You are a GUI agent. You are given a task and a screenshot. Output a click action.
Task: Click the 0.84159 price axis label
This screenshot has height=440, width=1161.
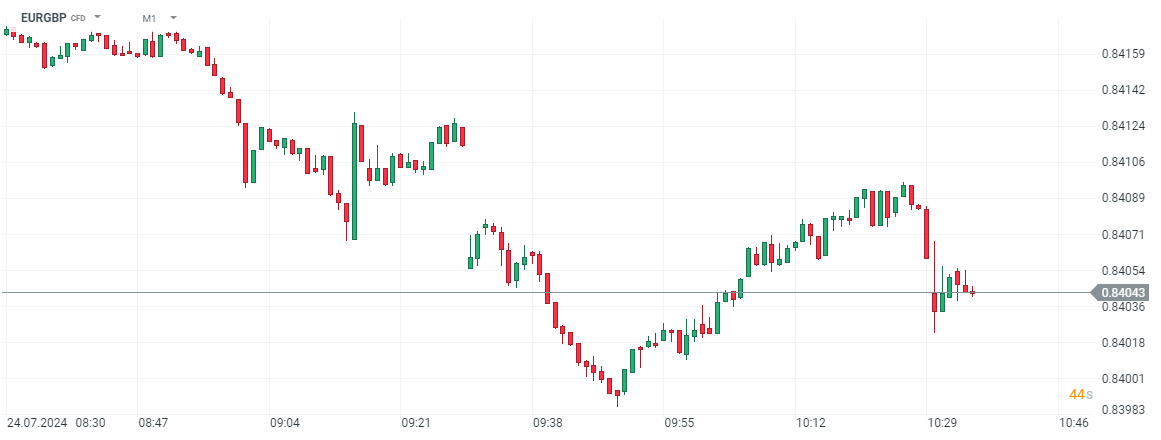click(x=1122, y=53)
